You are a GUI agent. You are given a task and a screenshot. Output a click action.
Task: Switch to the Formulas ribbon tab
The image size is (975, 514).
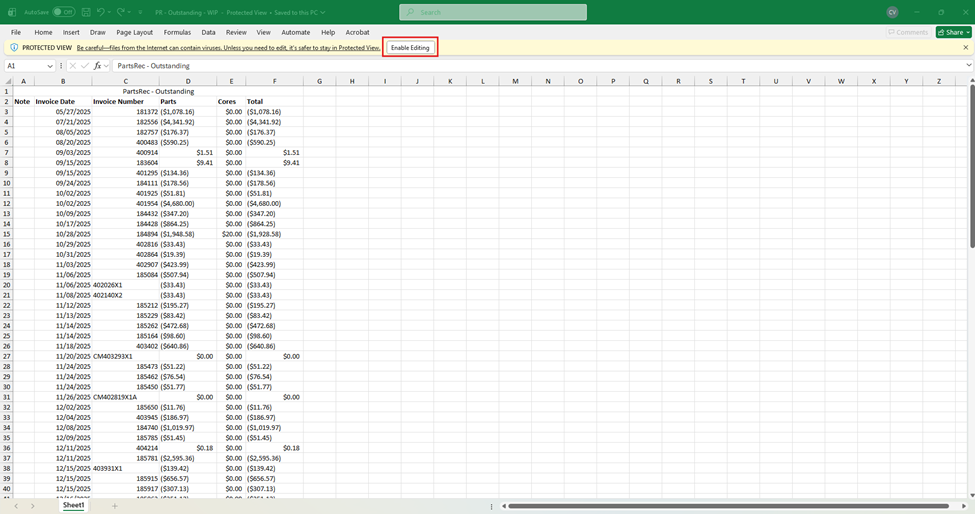(177, 32)
